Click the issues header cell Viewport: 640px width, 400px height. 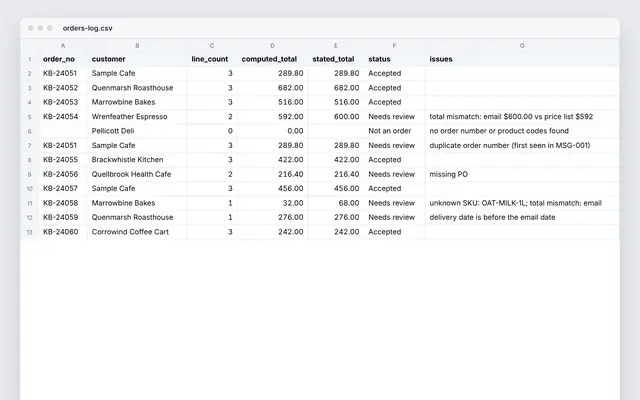point(522,59)
